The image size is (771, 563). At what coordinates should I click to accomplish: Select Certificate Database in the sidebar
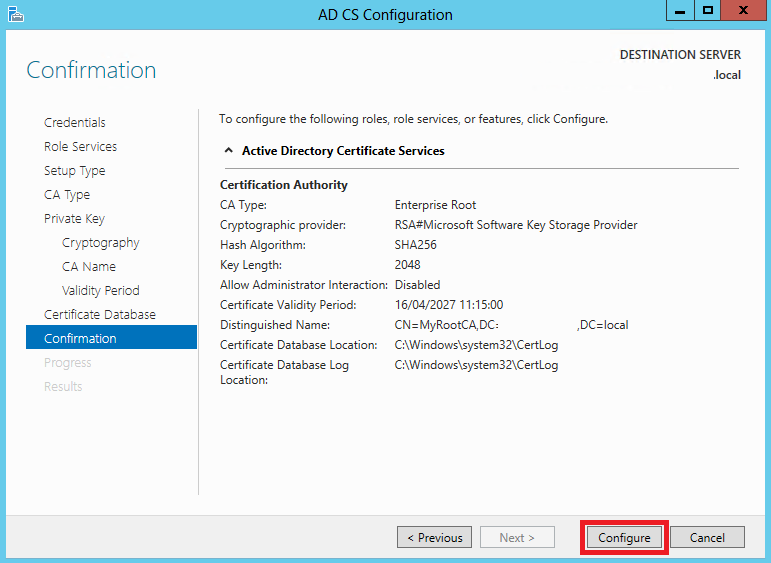click(100, 314)
